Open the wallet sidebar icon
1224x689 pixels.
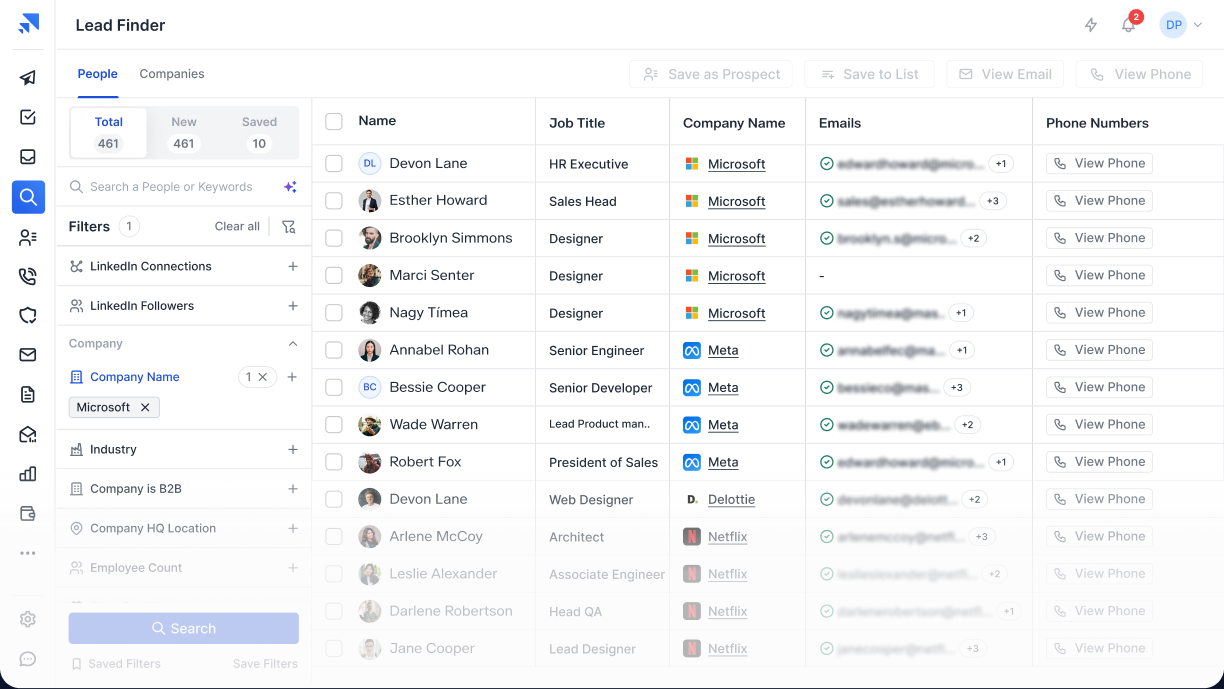(28, 513)
